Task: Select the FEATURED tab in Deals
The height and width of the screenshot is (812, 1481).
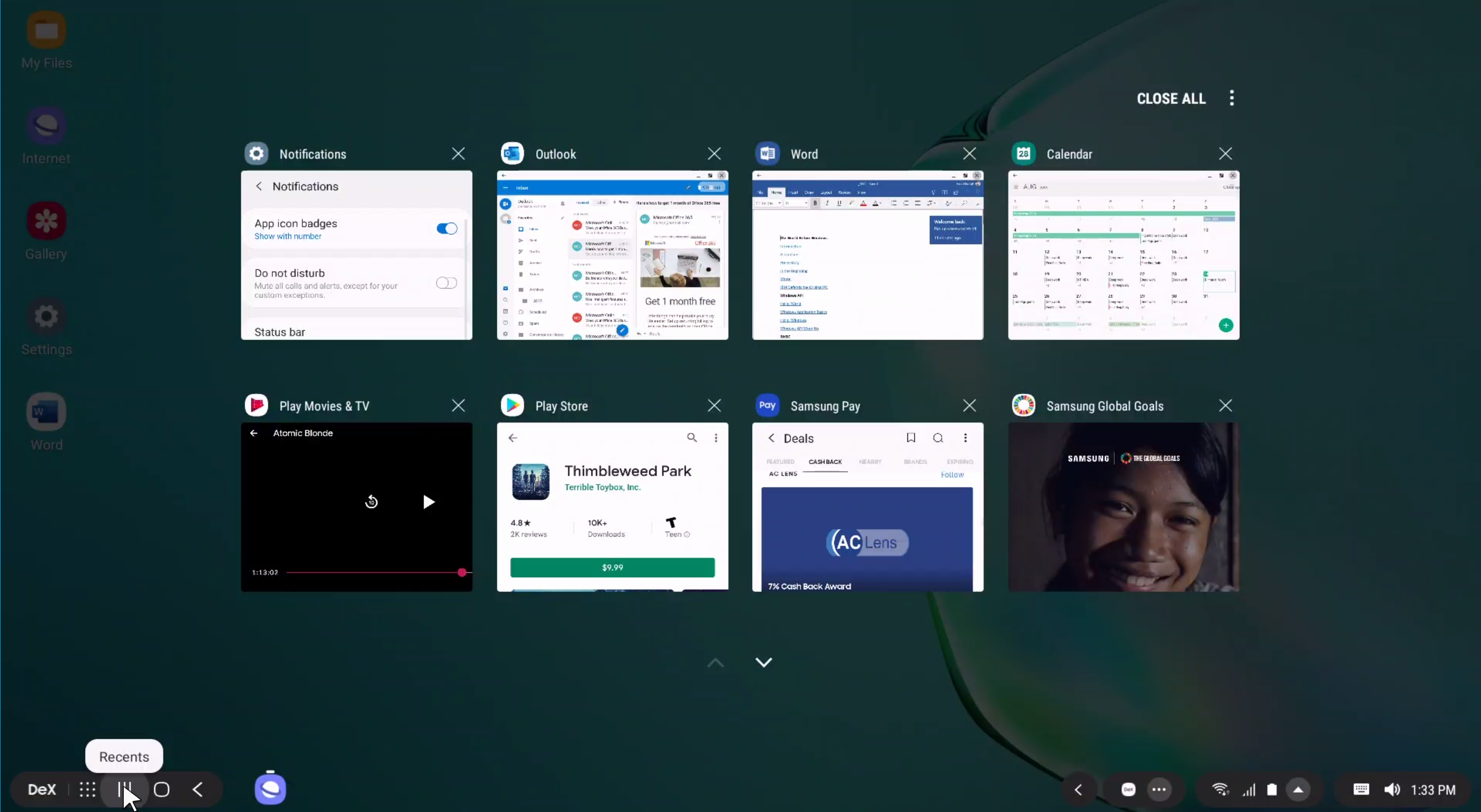Action: (780, 461)
